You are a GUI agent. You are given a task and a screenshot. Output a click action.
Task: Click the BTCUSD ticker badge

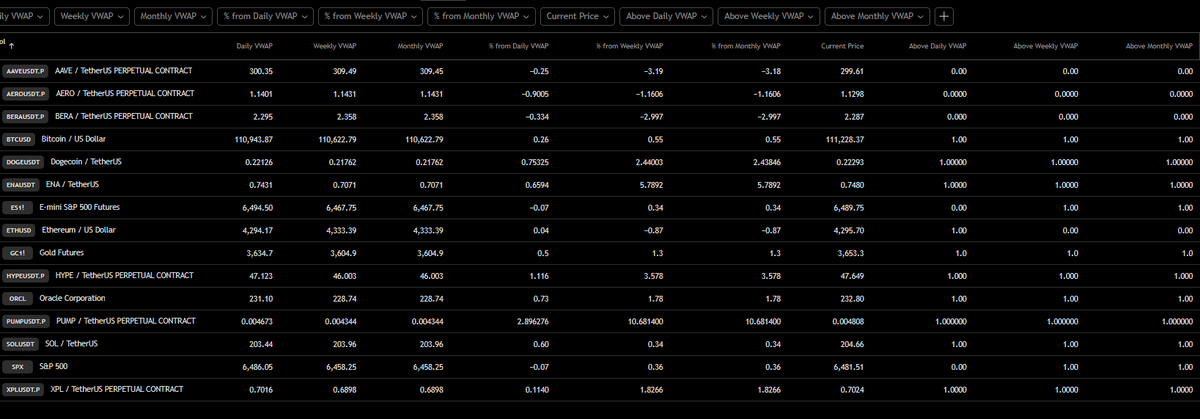coord(20,139)
